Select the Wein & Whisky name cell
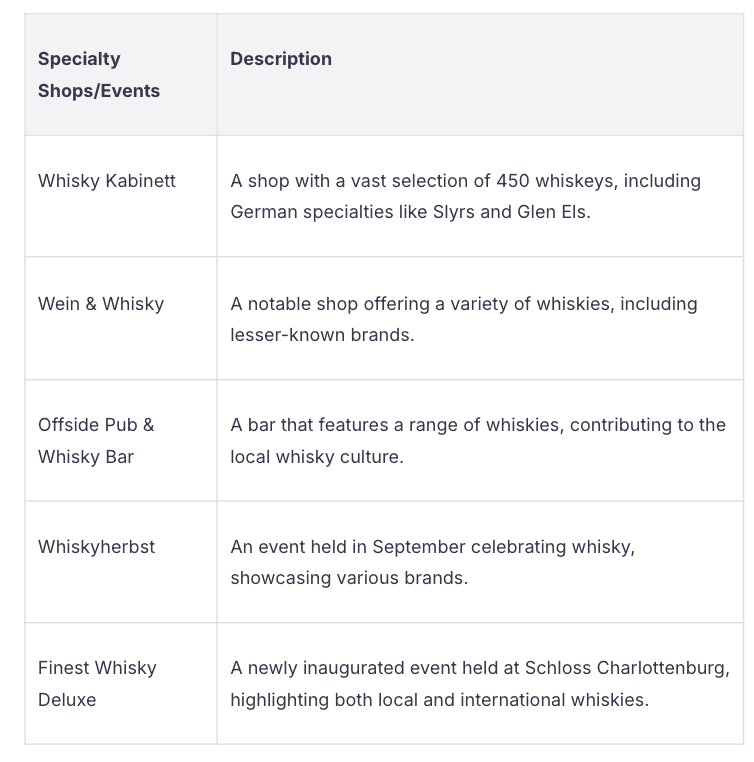The width and height of the screenshot is (754, 762). click(101, 304)
